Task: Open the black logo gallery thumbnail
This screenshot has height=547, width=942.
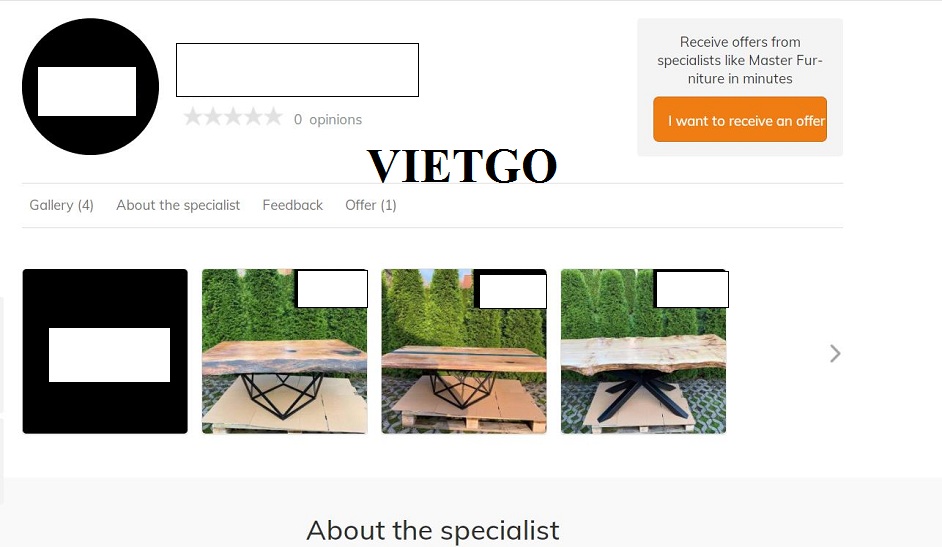Action: [x=105, y=351]
